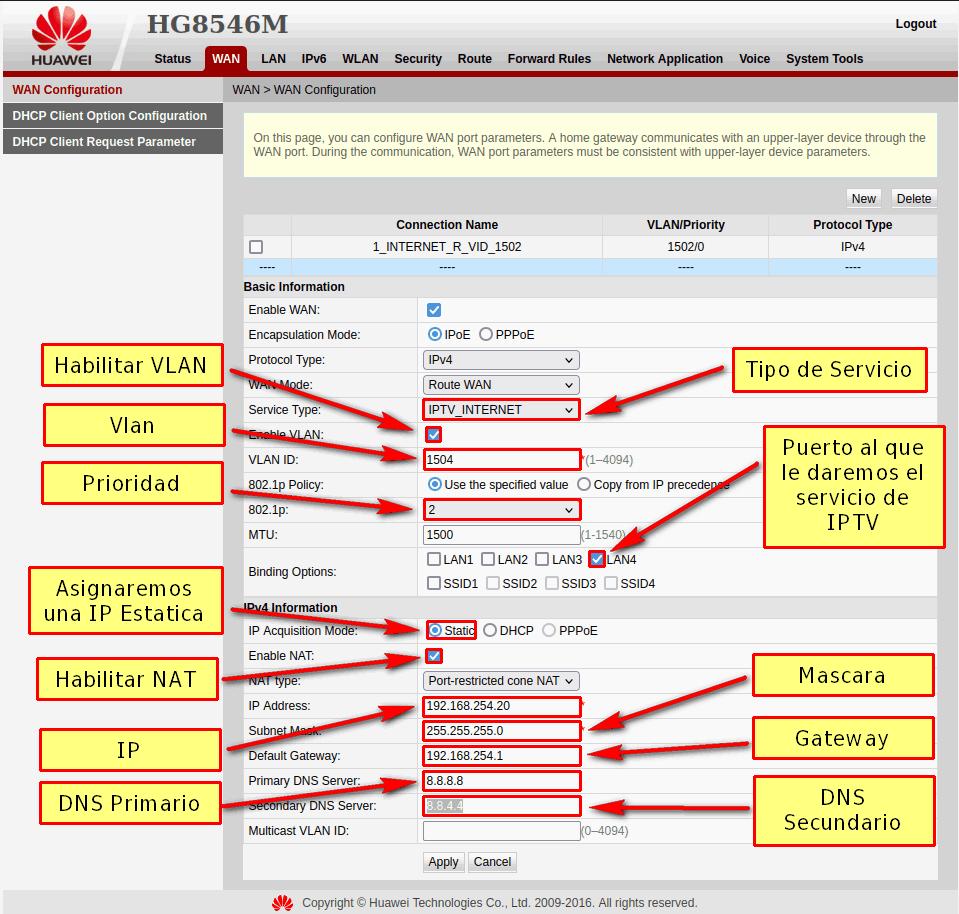Check the LAN1 binding option
Image resolution: width=959 pixels, height=914 pixels.
[x=434, y=559]
